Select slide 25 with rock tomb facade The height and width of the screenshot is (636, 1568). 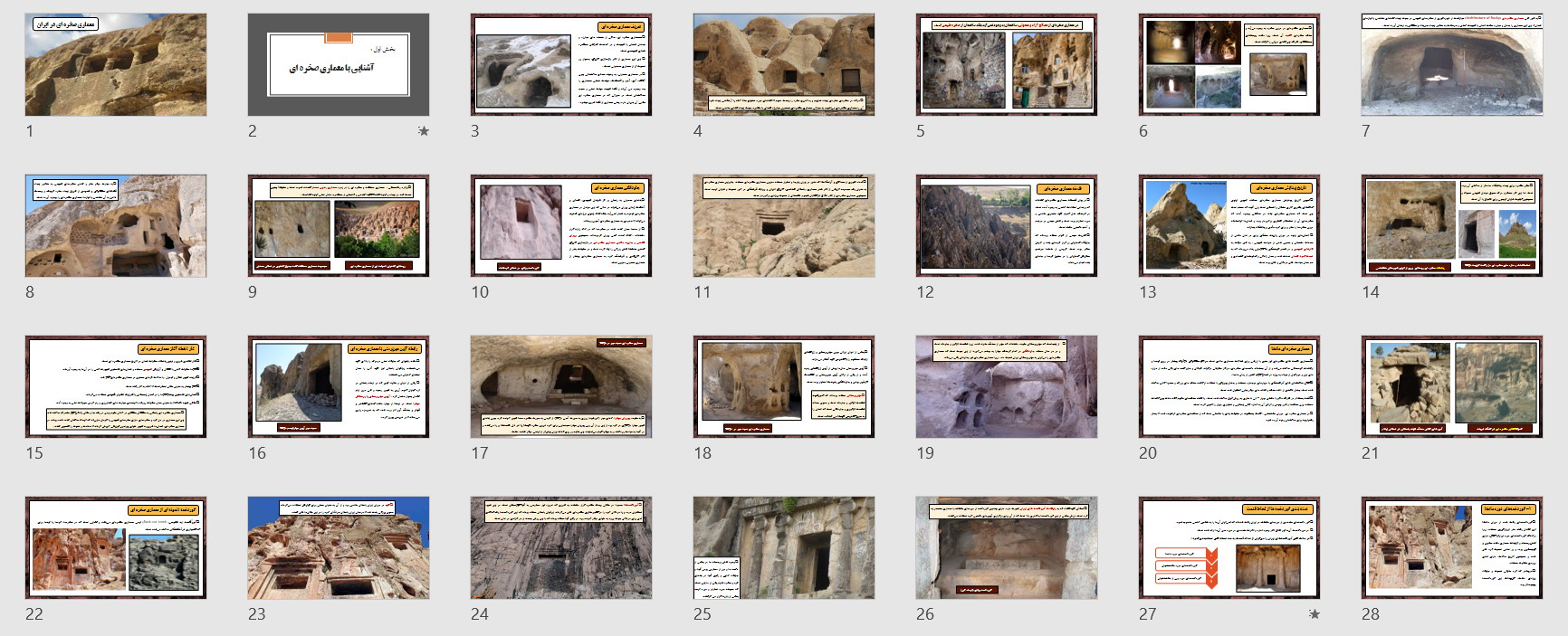tap(784, 547)
